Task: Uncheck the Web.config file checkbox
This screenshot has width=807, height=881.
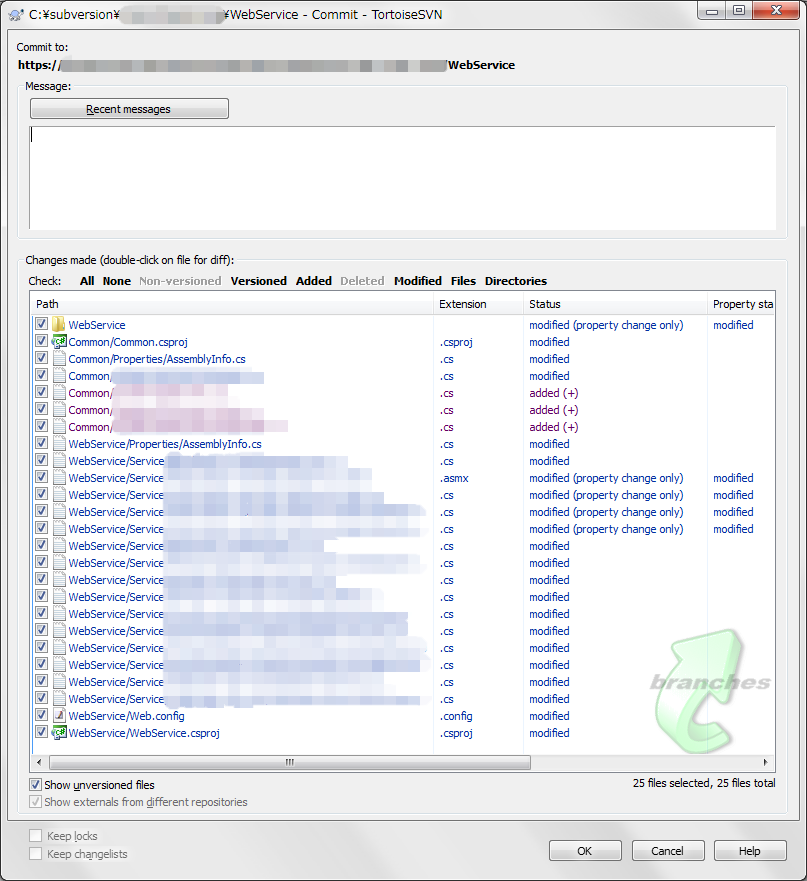Action: point(41,716)
